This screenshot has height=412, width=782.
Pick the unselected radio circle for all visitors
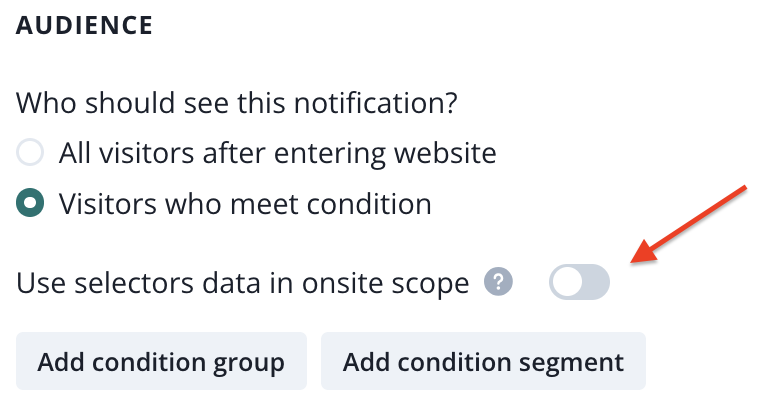31,153
